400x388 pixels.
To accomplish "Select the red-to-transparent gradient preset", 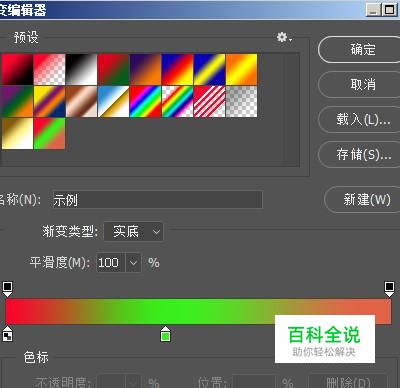I will click(x=50, y=70).
